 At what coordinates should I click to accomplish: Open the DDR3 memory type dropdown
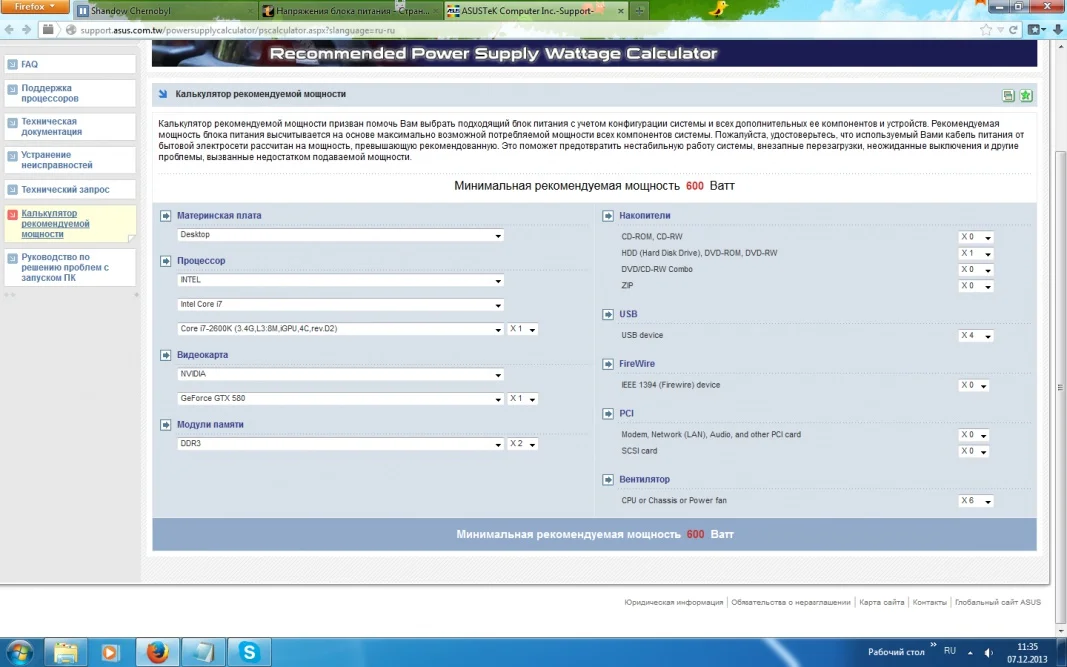[340, 444]
